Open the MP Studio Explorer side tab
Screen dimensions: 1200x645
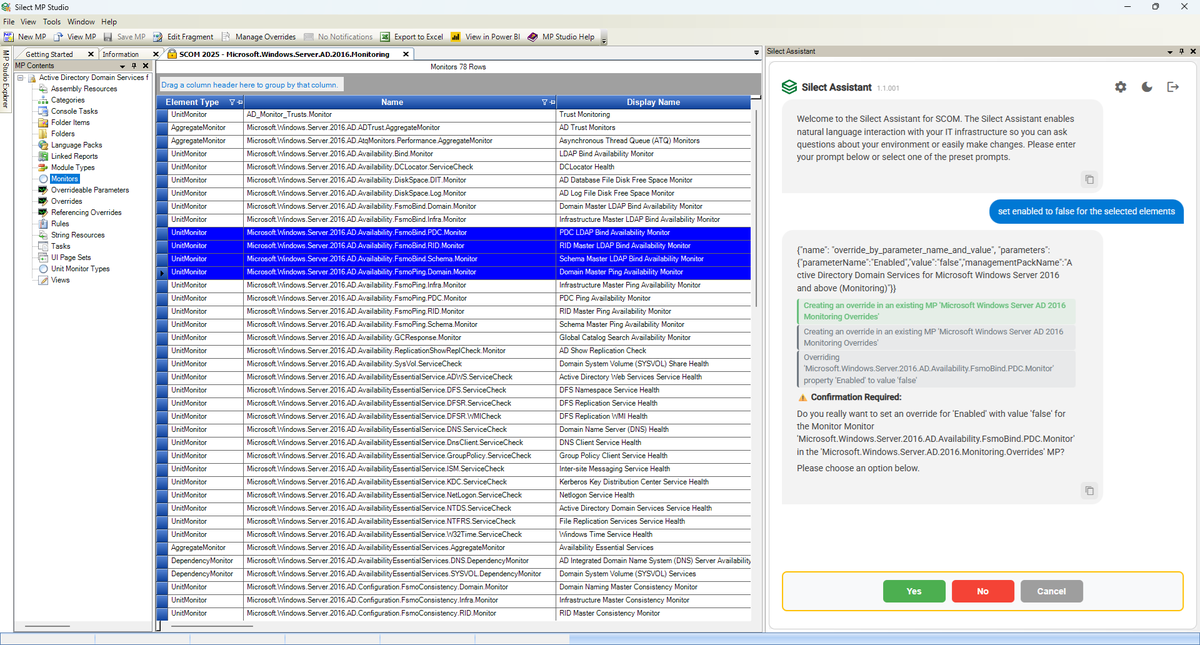(x=5, y=78)
